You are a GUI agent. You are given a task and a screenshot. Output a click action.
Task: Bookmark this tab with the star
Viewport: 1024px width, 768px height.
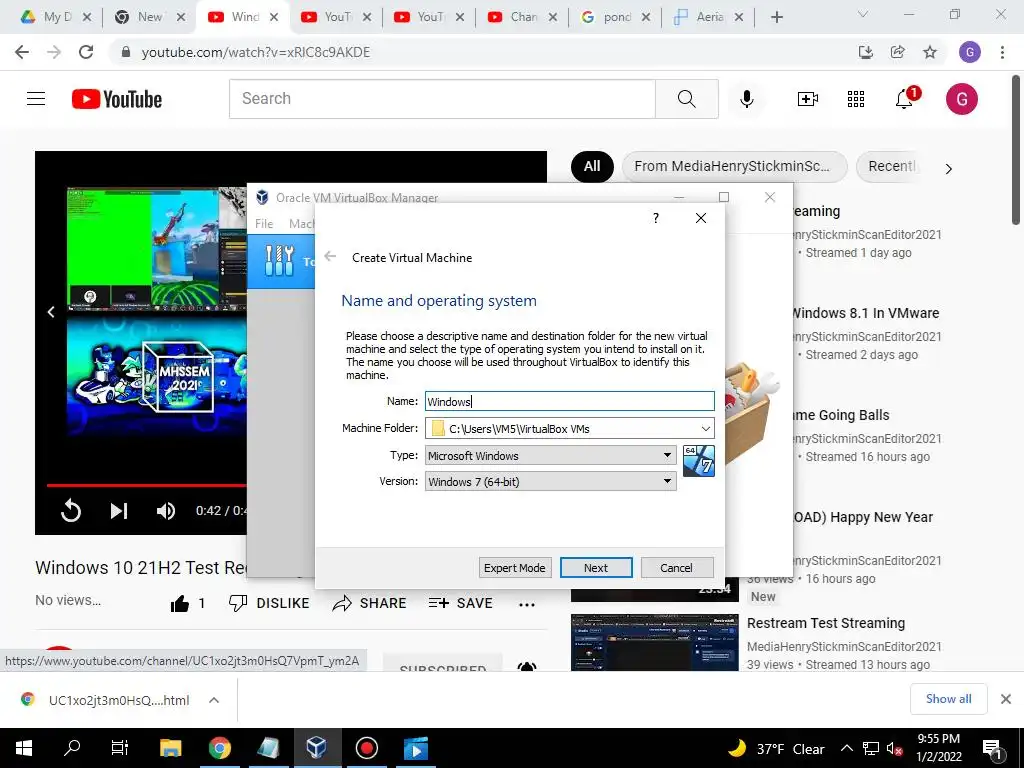pos(930,52)
